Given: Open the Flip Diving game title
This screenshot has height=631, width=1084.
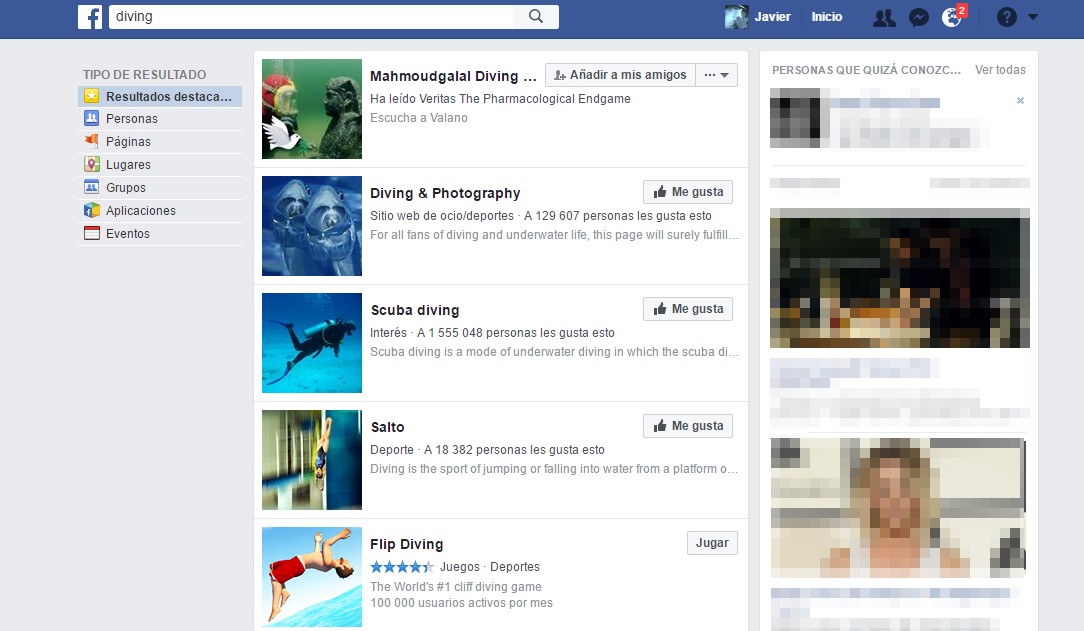Looking at the screenshot, I should tap(406, 545).
